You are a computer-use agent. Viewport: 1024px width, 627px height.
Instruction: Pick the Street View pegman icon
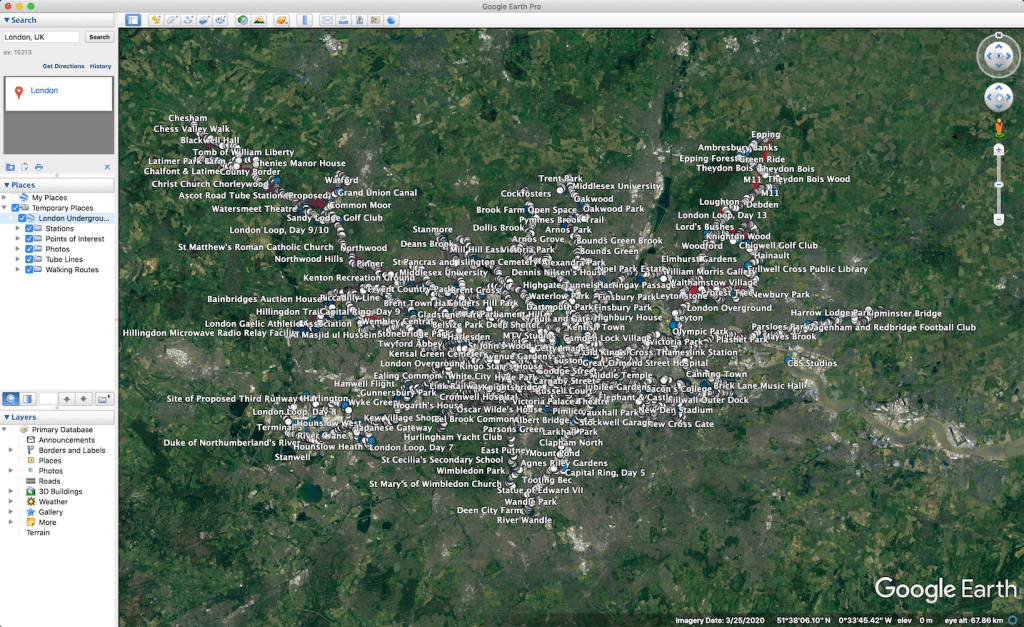click(999, 127)
